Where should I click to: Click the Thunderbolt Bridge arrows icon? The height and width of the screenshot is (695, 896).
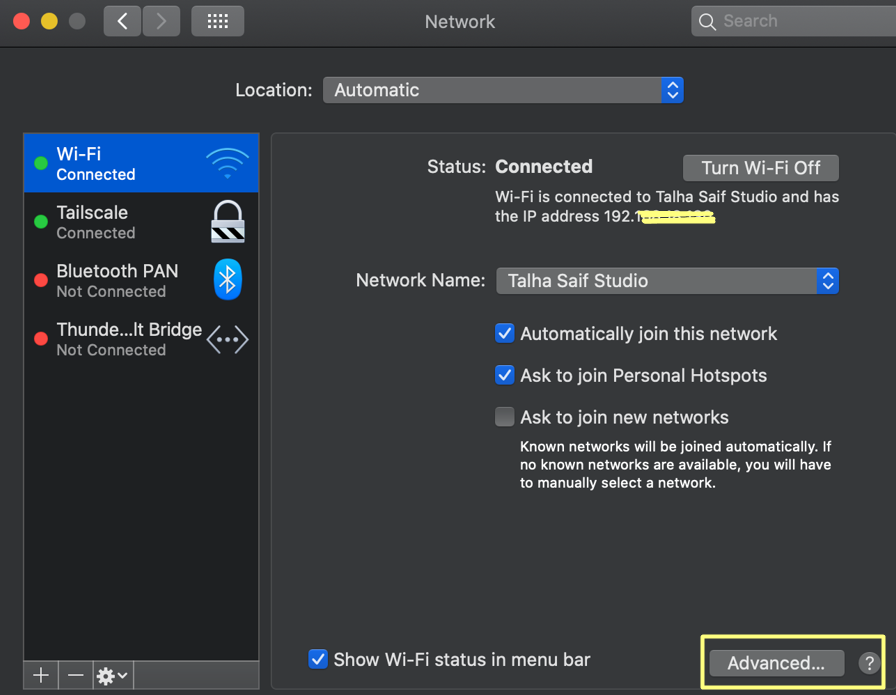click(x=227, y=339)
